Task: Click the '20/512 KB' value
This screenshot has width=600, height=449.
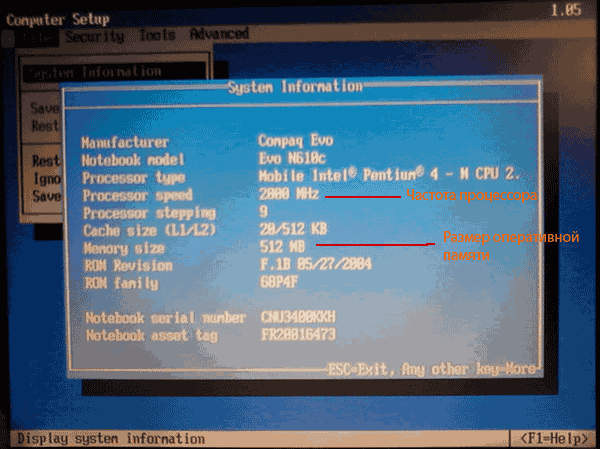Action: click(x=293, y=229)
